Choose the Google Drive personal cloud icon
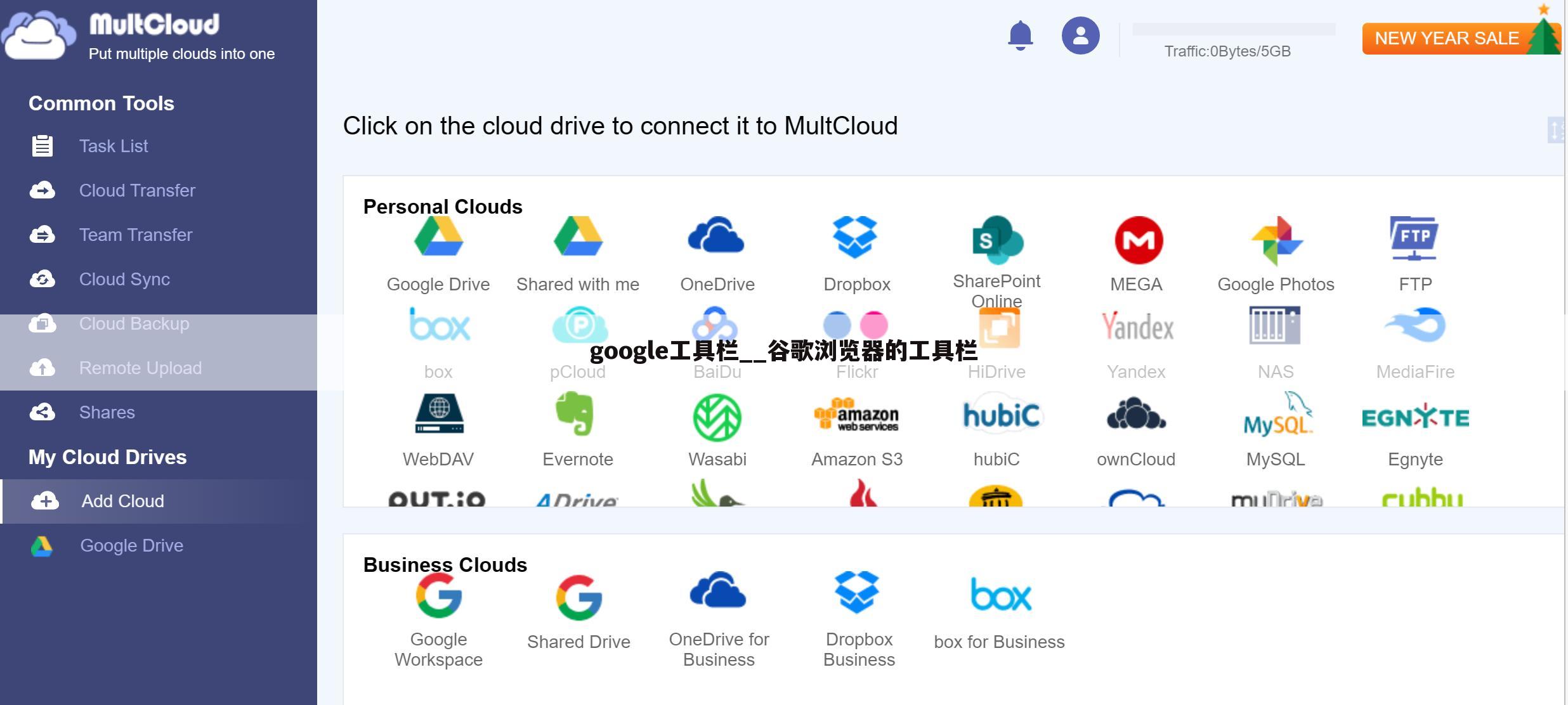This screenshot has height=705, width=1568. 438,236
